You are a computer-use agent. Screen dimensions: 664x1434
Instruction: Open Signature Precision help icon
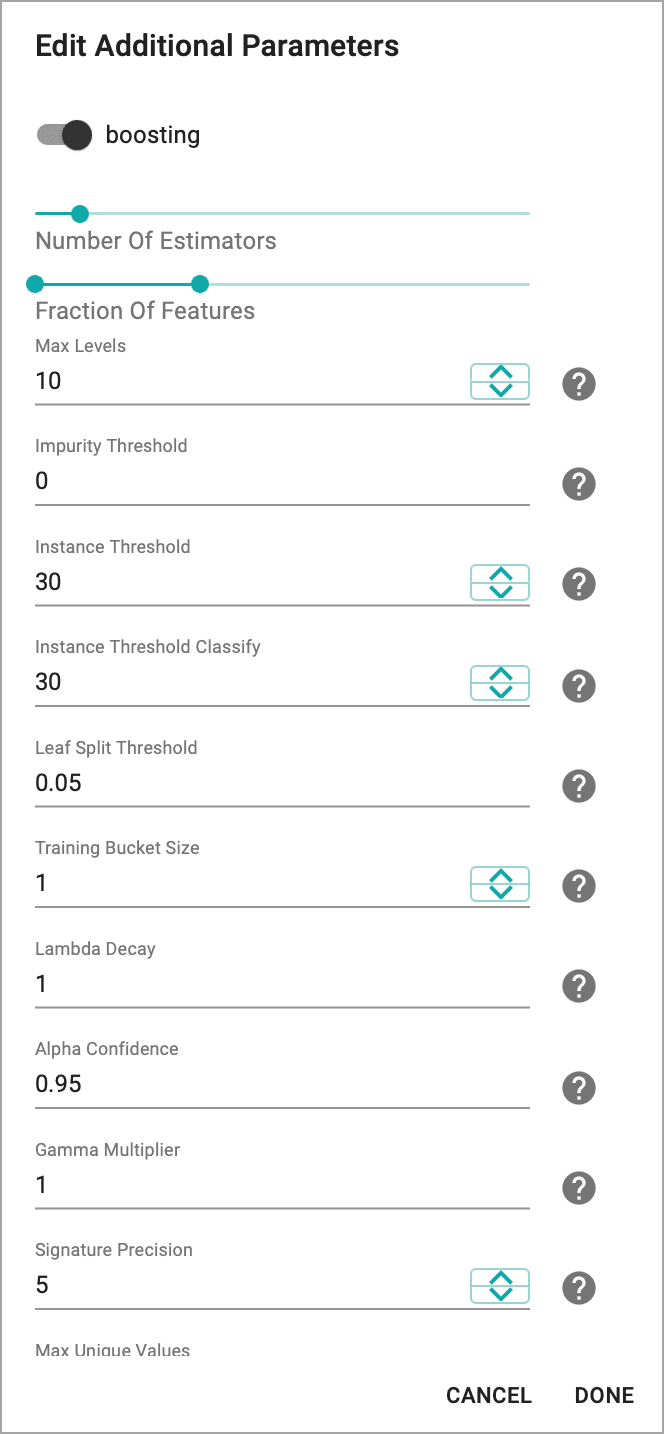[x=579, y=1288]
